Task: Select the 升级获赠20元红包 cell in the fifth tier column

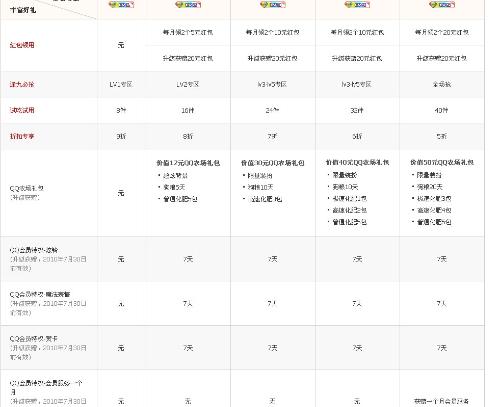Action: click(442, 58)
